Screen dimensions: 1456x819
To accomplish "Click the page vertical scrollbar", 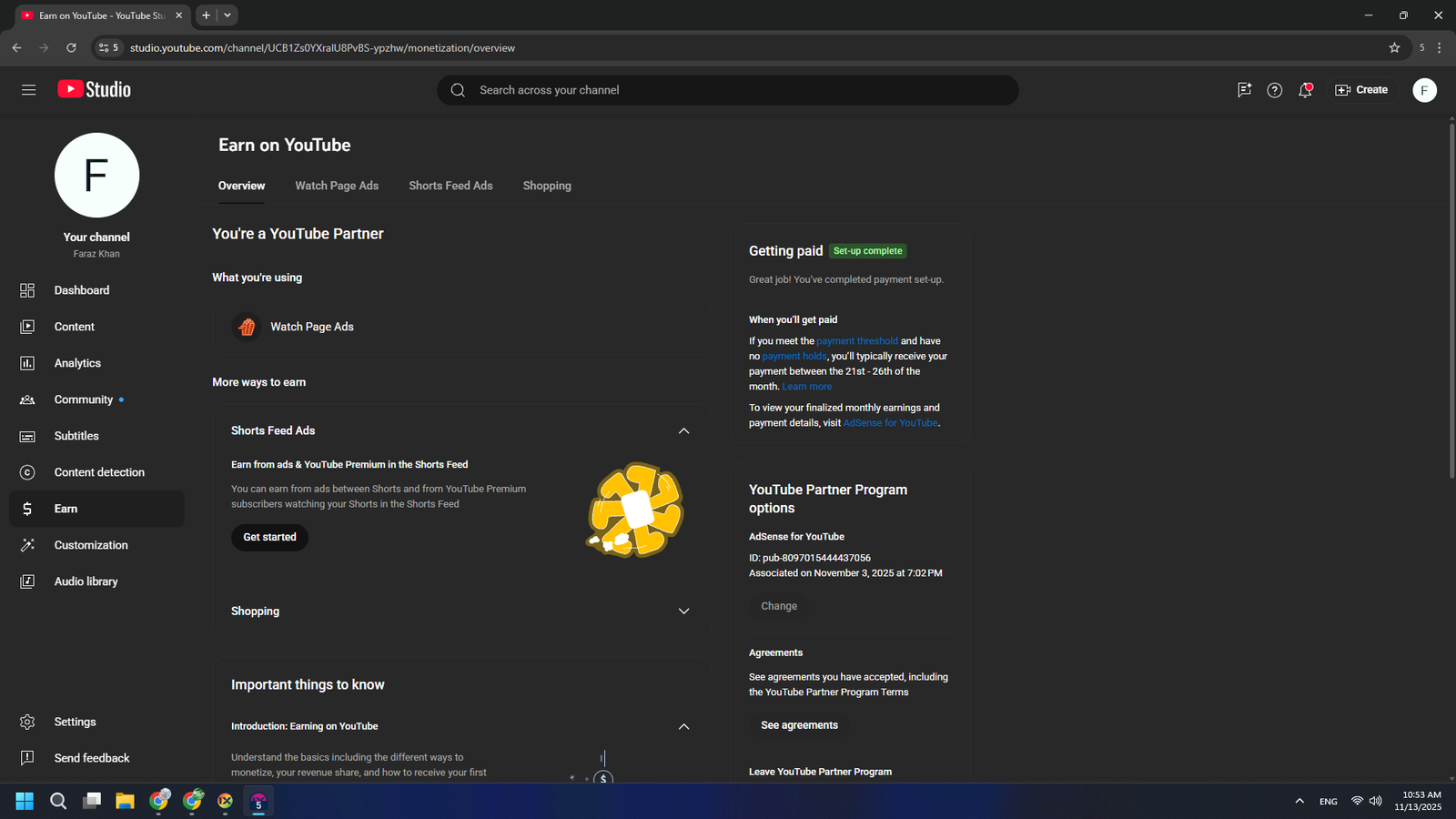I will [x=1451, y=300].
